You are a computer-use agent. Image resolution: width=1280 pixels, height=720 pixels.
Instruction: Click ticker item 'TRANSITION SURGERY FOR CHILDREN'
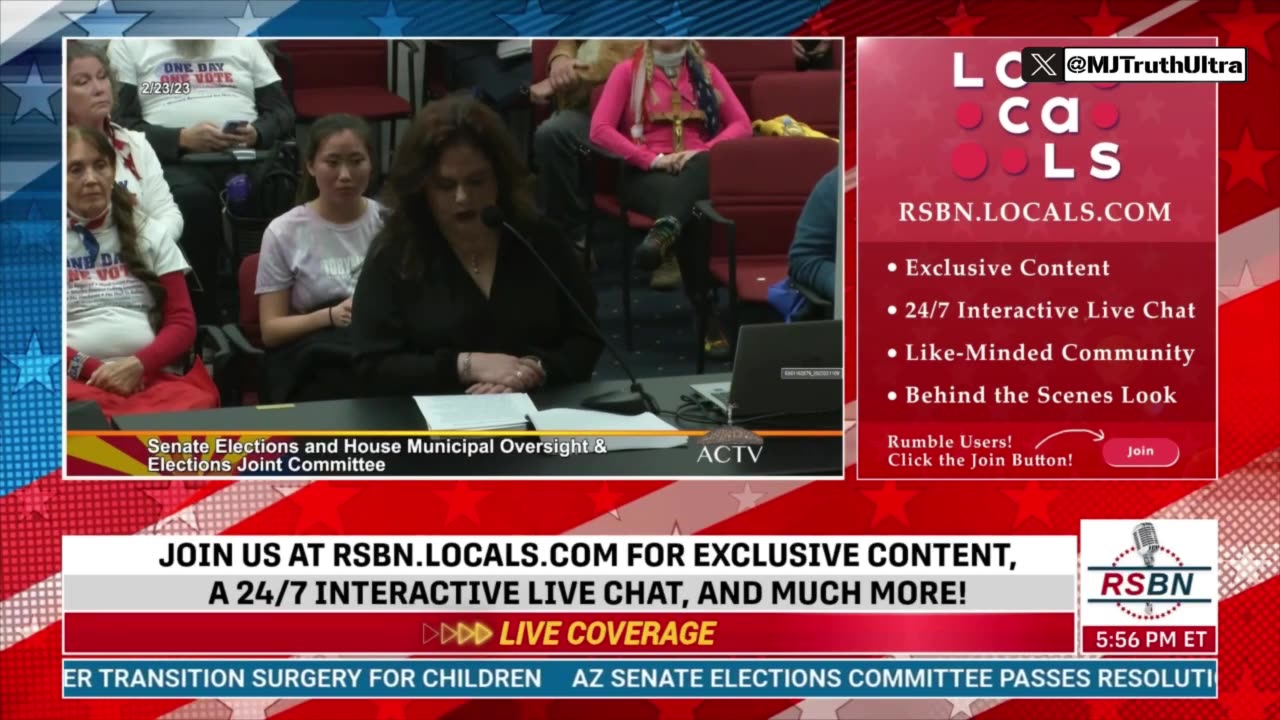(x=320, y=678)
